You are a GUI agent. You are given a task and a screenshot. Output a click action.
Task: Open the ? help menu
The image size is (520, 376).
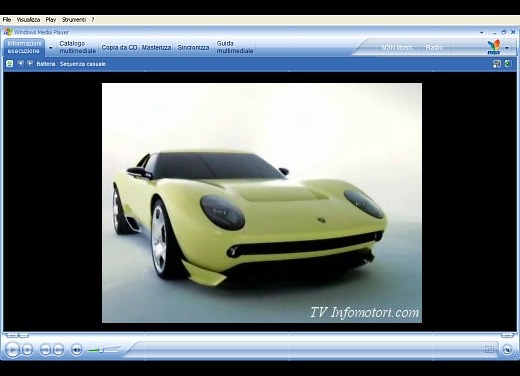[93, 20]
